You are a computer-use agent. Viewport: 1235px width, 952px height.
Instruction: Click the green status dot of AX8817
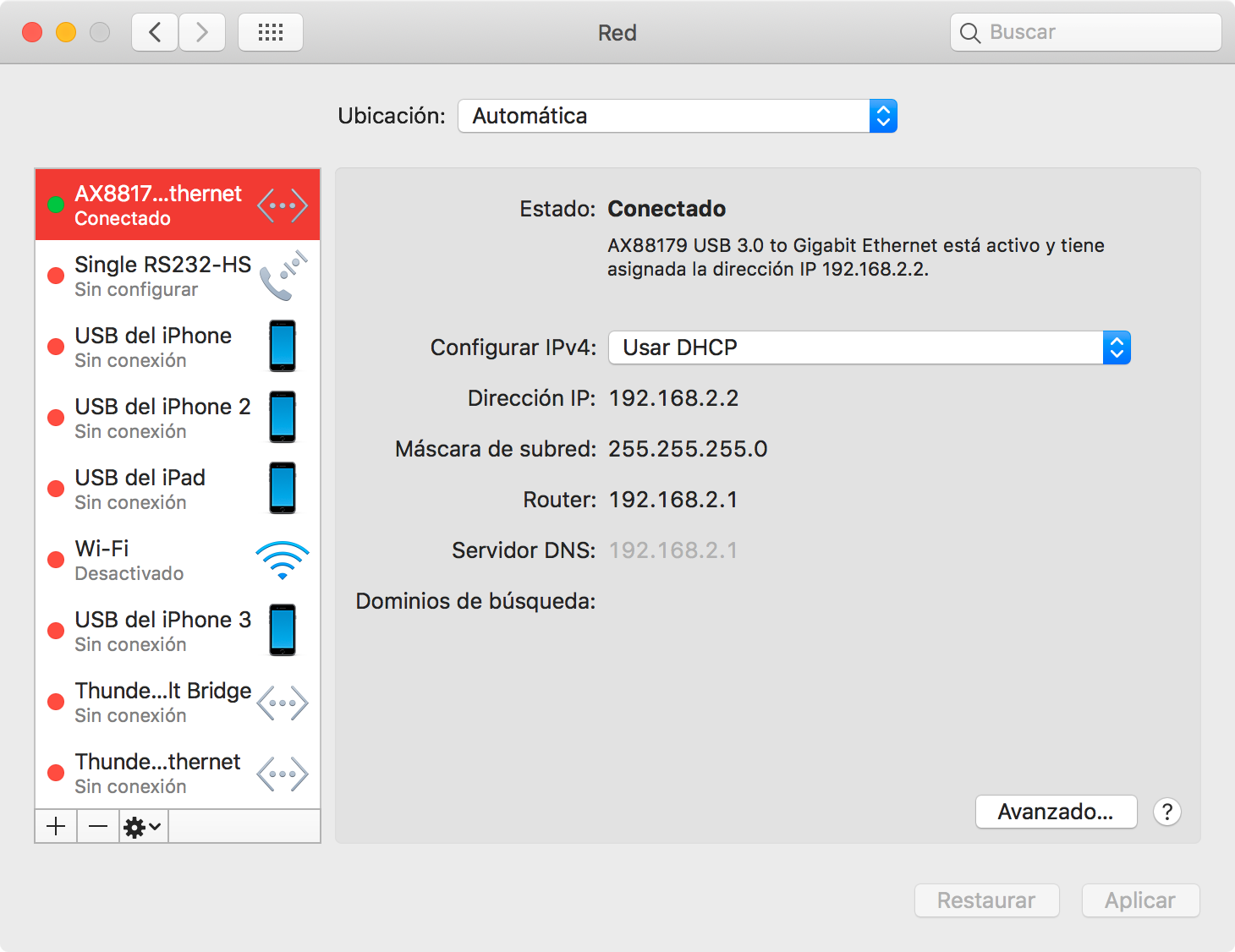[x=56, y=205]
